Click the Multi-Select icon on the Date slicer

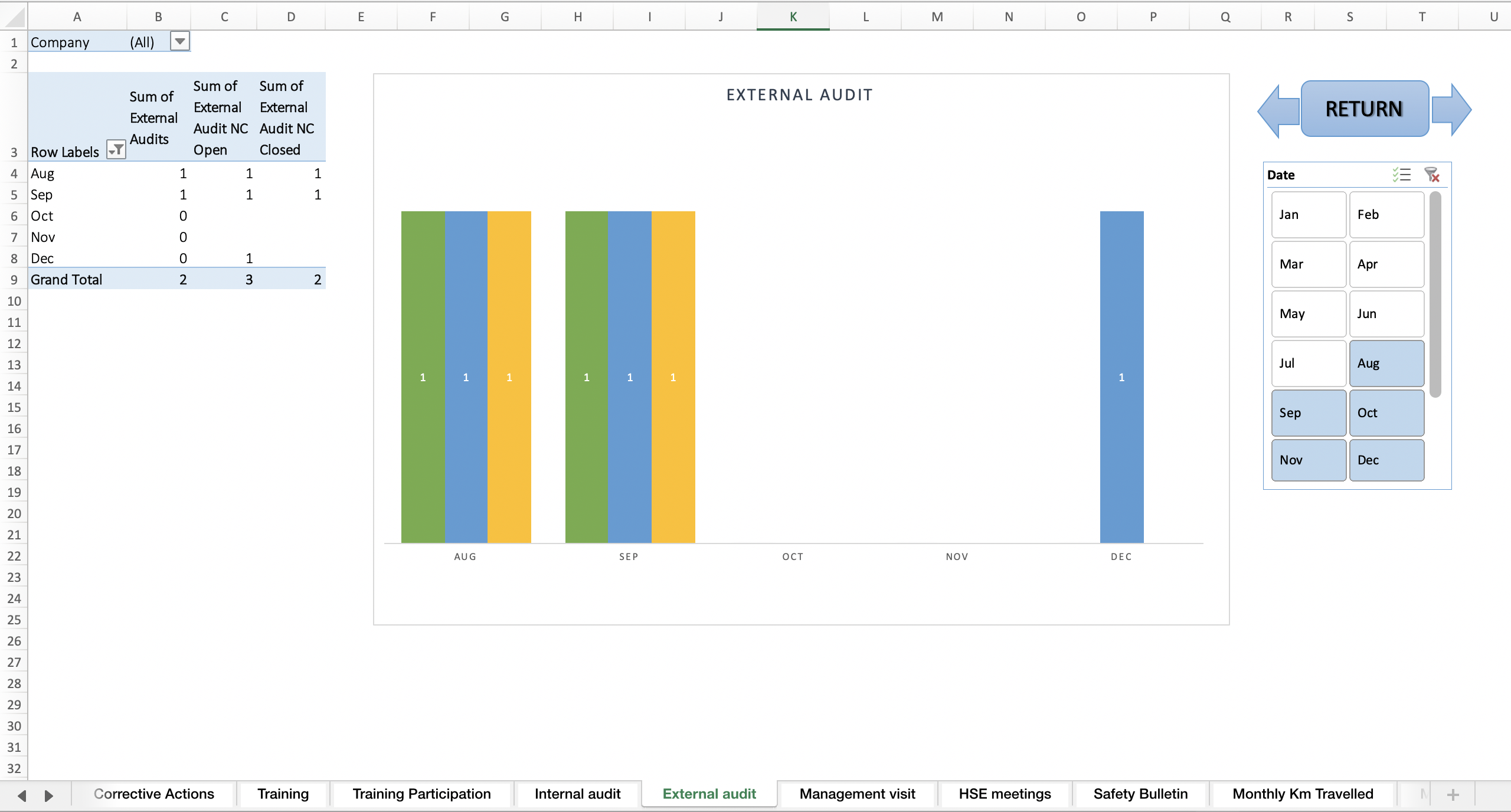[1401, 175]
